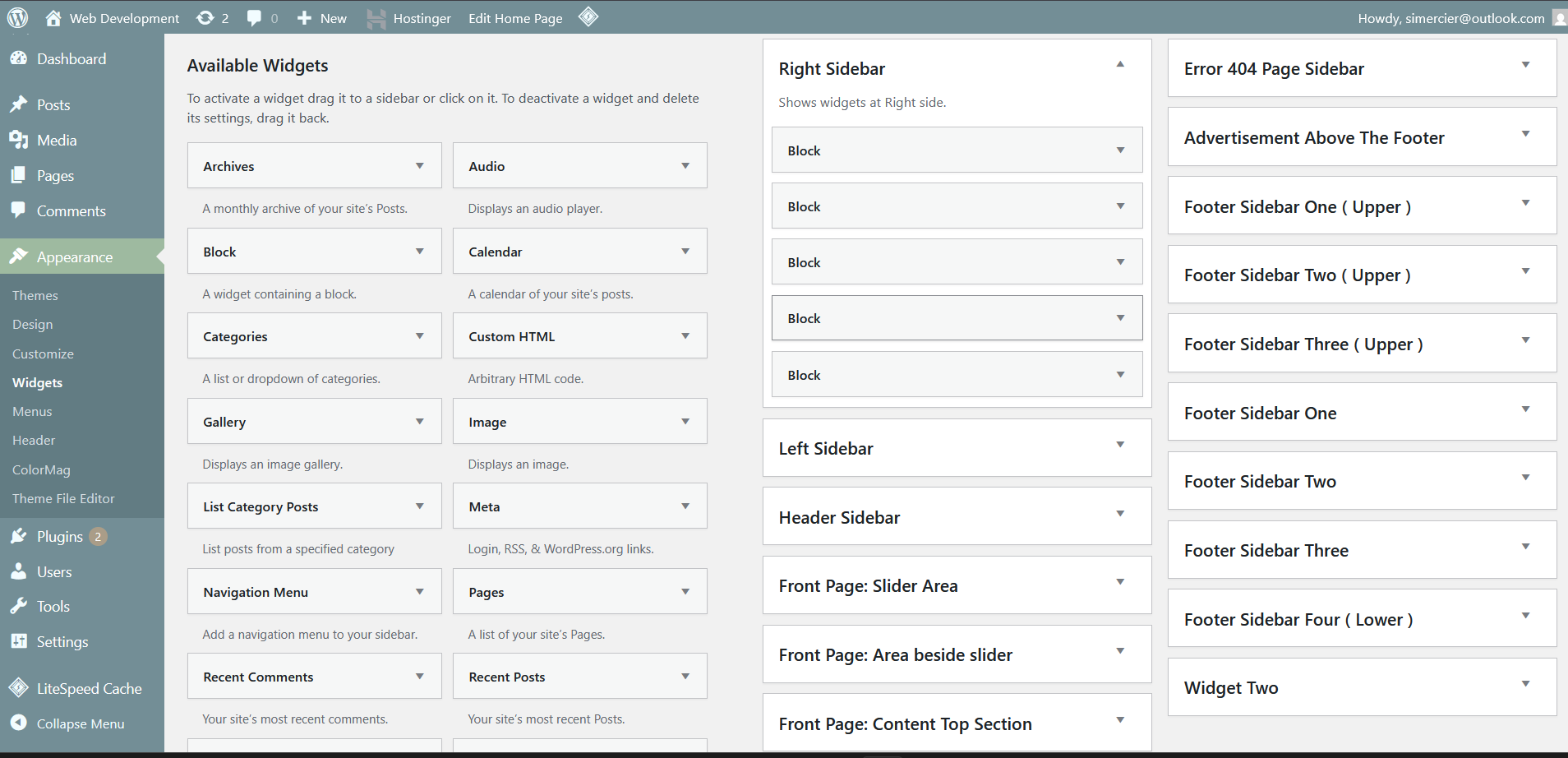Open the Hostinger toolbar item
The height and width of the screenshot is (758, 1568).
coord(408,18)
